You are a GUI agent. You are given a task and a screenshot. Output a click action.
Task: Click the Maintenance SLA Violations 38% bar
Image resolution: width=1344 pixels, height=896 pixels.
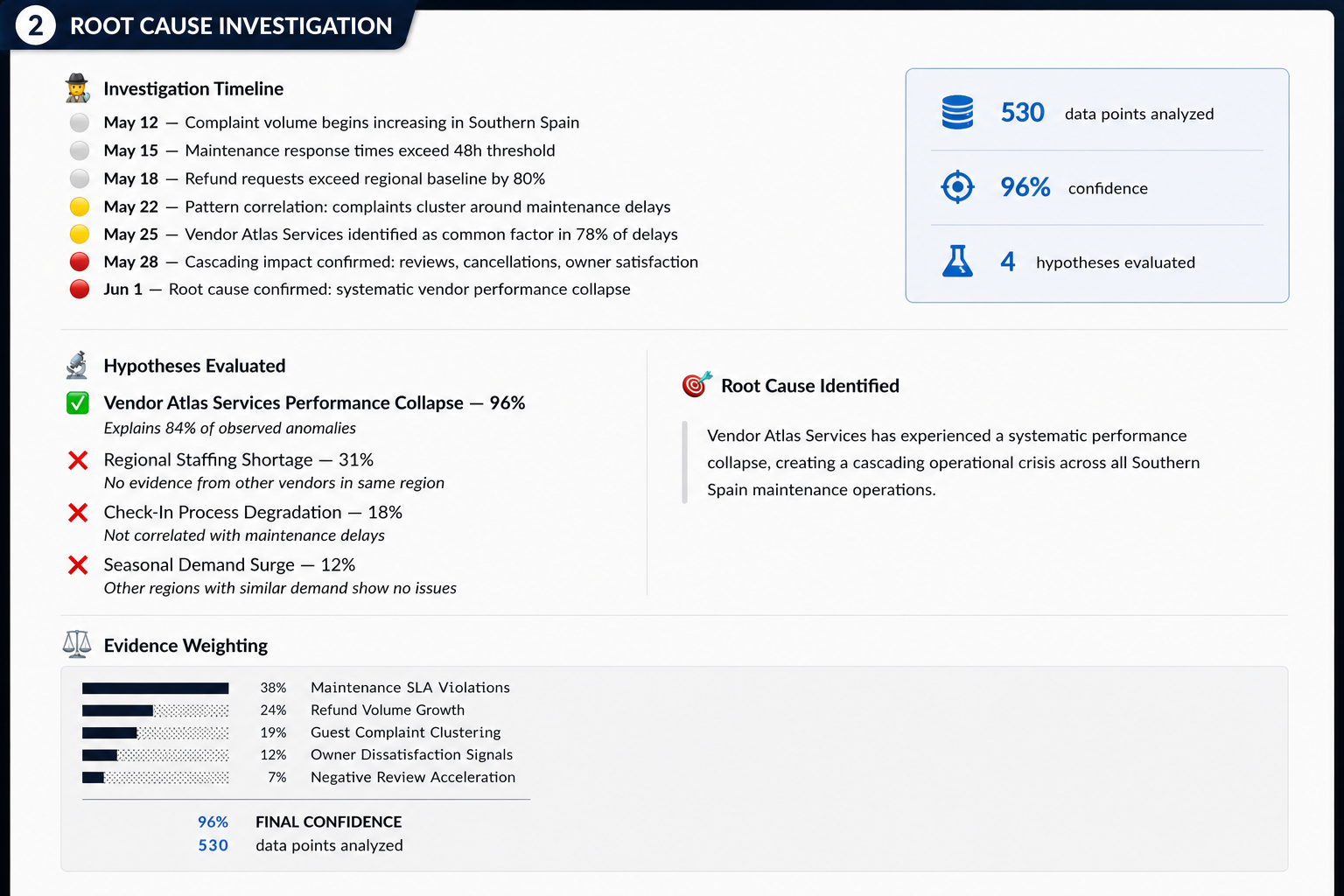click(x=156, y=689)
